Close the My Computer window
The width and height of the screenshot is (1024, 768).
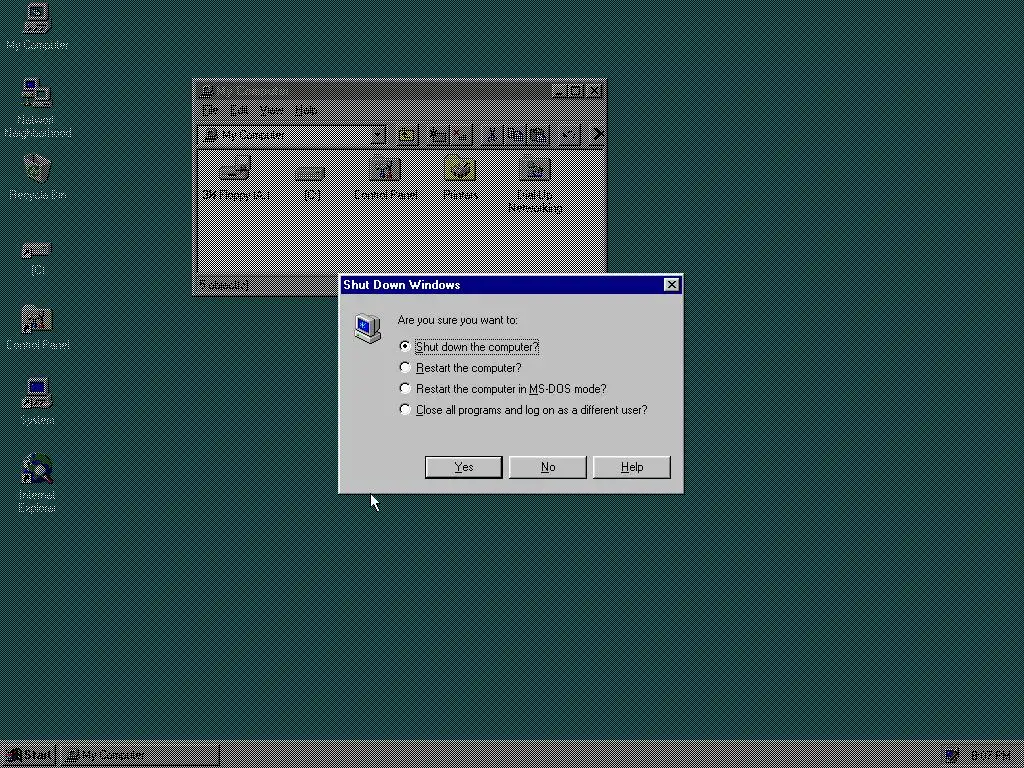point(594,91)
